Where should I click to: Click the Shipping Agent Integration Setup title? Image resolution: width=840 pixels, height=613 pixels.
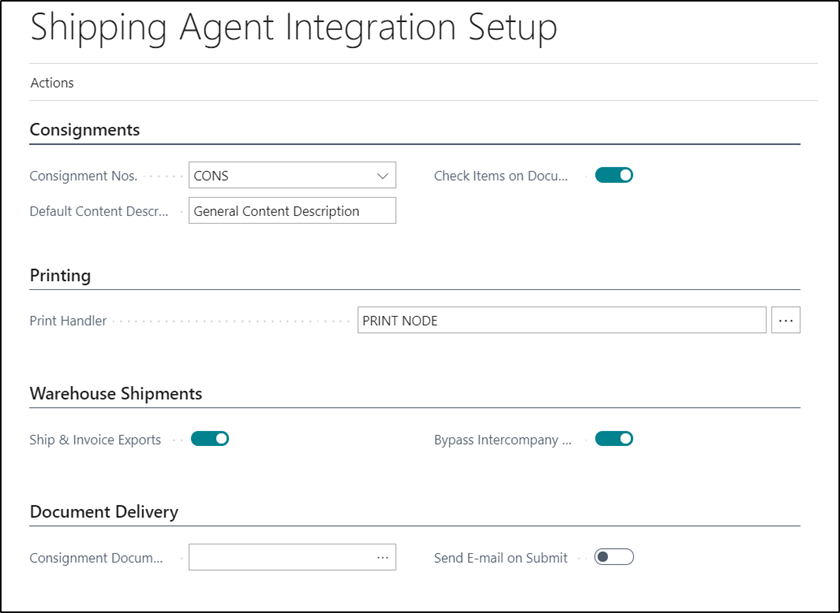(x=294, y=27)
